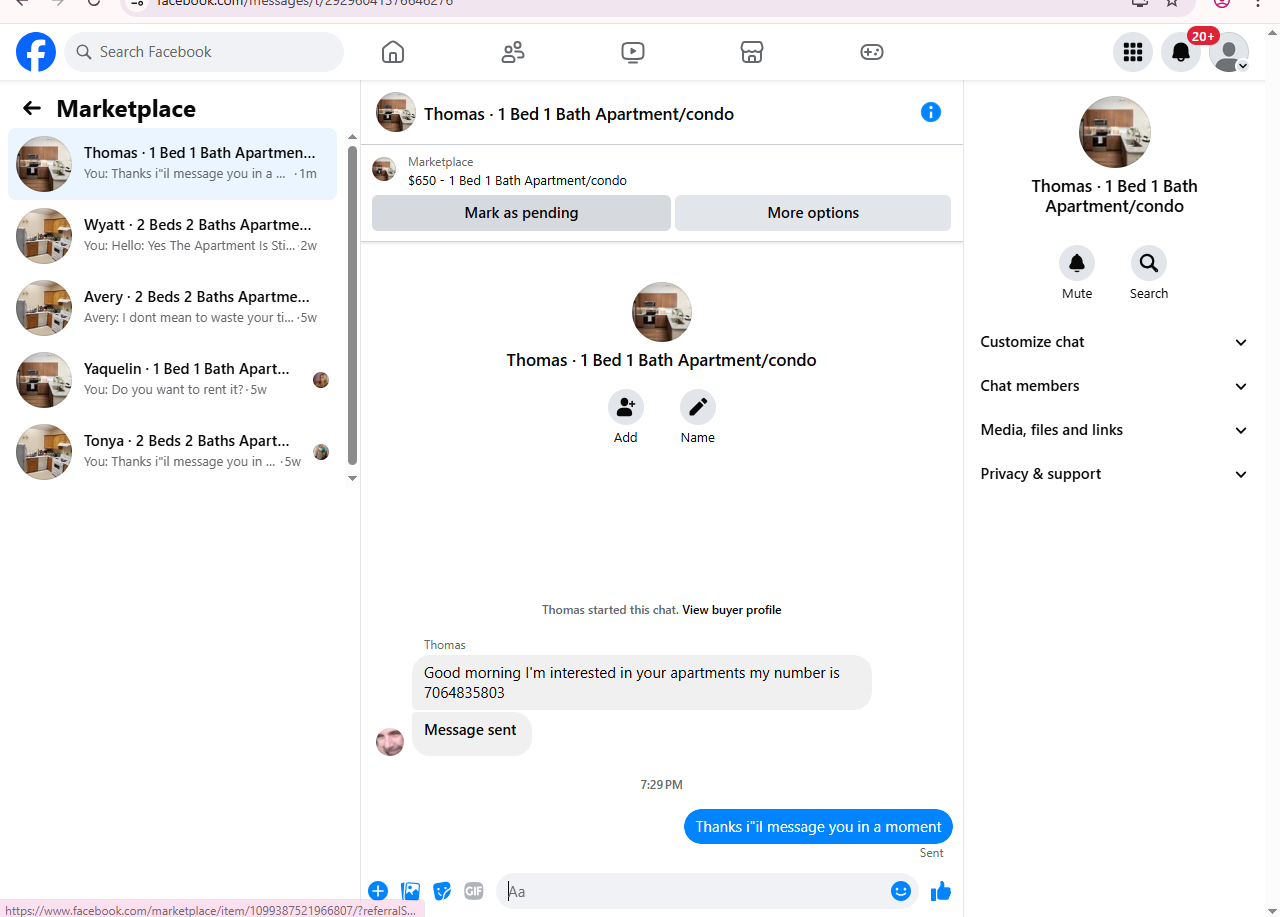Add people using the Add icon
The width and height of the screenshot is (1280, 917).
[x=626, y=407]
